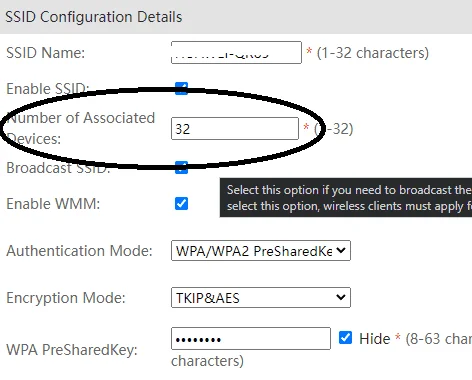The image size is (472, 380).
Task: Click the WPA PreSharedKey password field
Action: pyautogui.click(x=251, y=339)
